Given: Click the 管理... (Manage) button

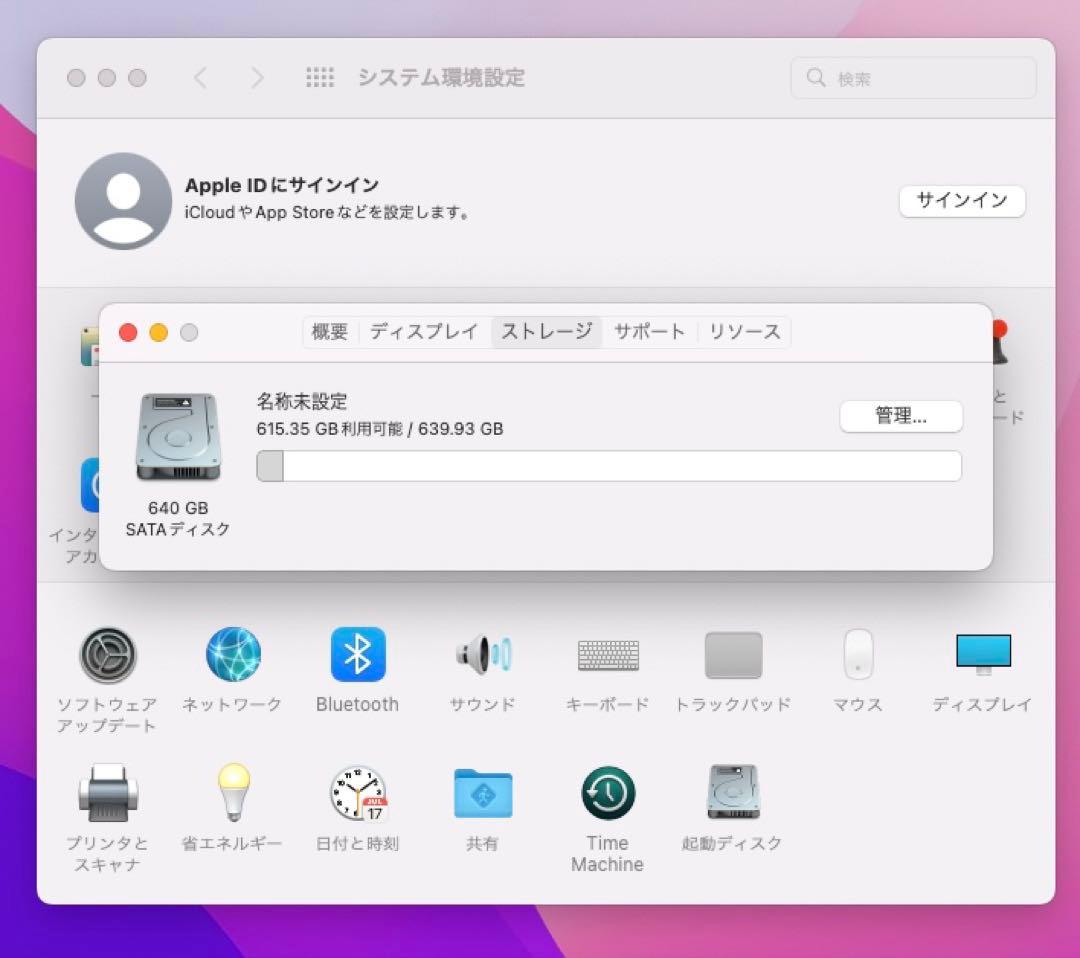Looking at the screenshot, I should tap(900, 416).
